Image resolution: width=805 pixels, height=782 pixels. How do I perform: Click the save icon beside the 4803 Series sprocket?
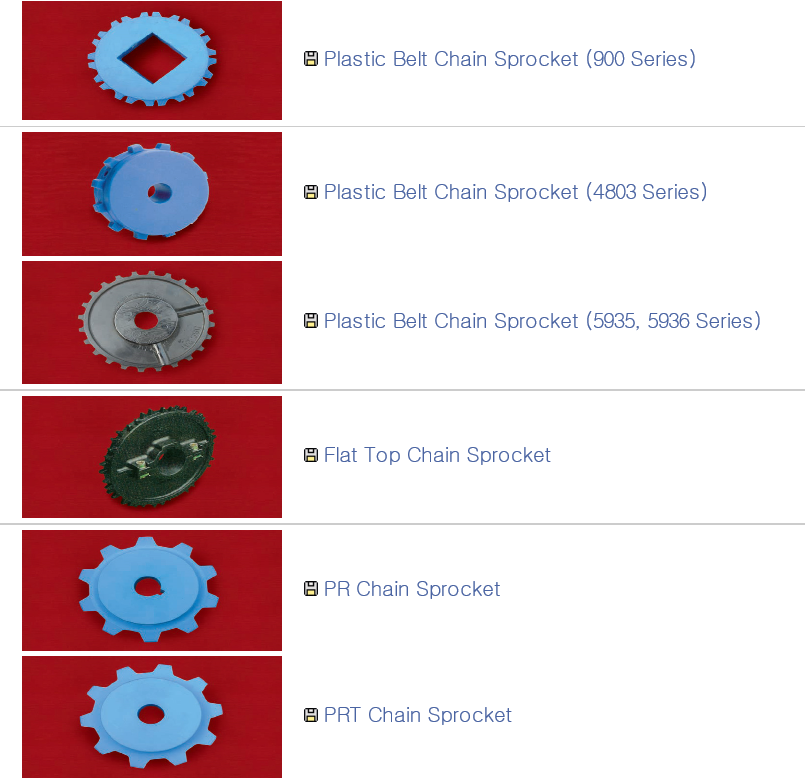311,192
